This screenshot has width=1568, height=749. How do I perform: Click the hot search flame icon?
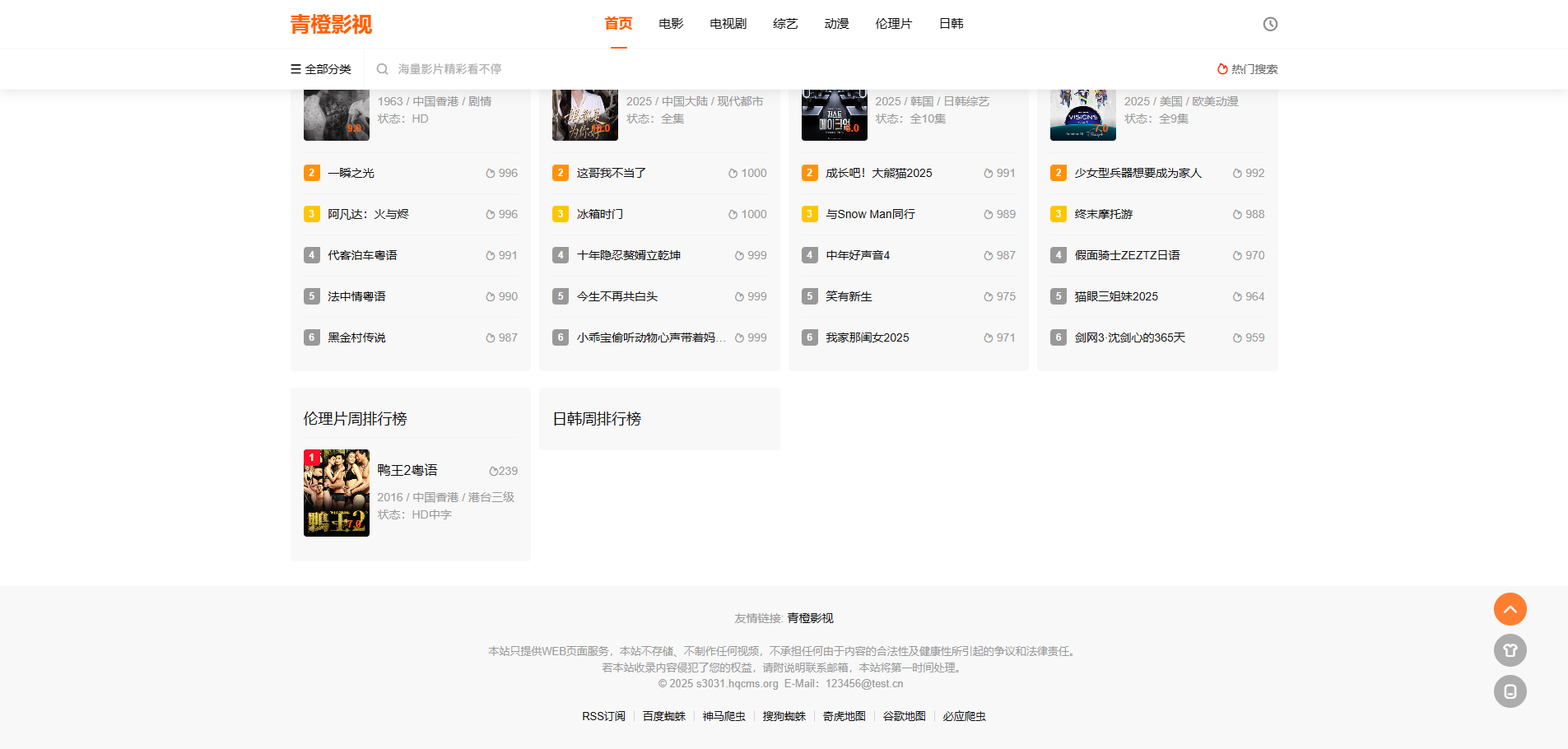coord(1222,69)
